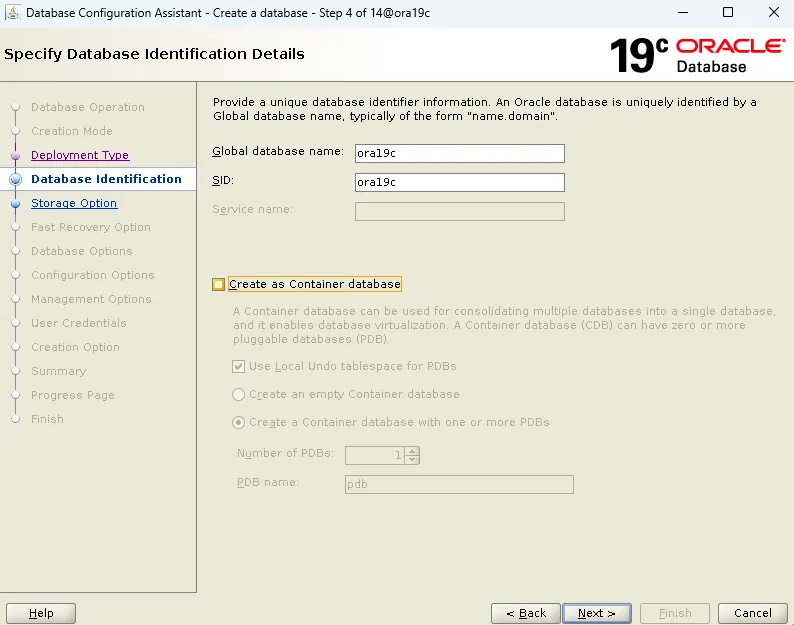
Task: Click the Oracle 19c Database logo
Action: [x=698, y=55]
